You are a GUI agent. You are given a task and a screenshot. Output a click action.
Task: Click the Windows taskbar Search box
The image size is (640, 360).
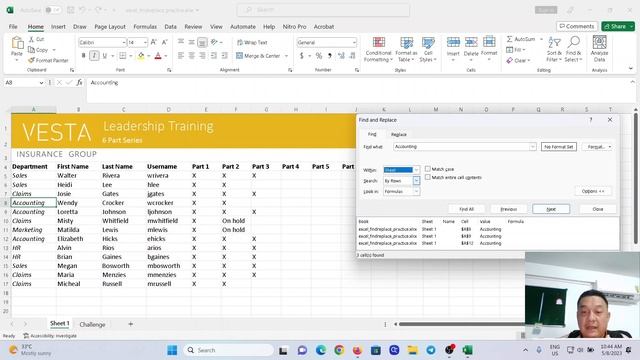coord(228,350)
